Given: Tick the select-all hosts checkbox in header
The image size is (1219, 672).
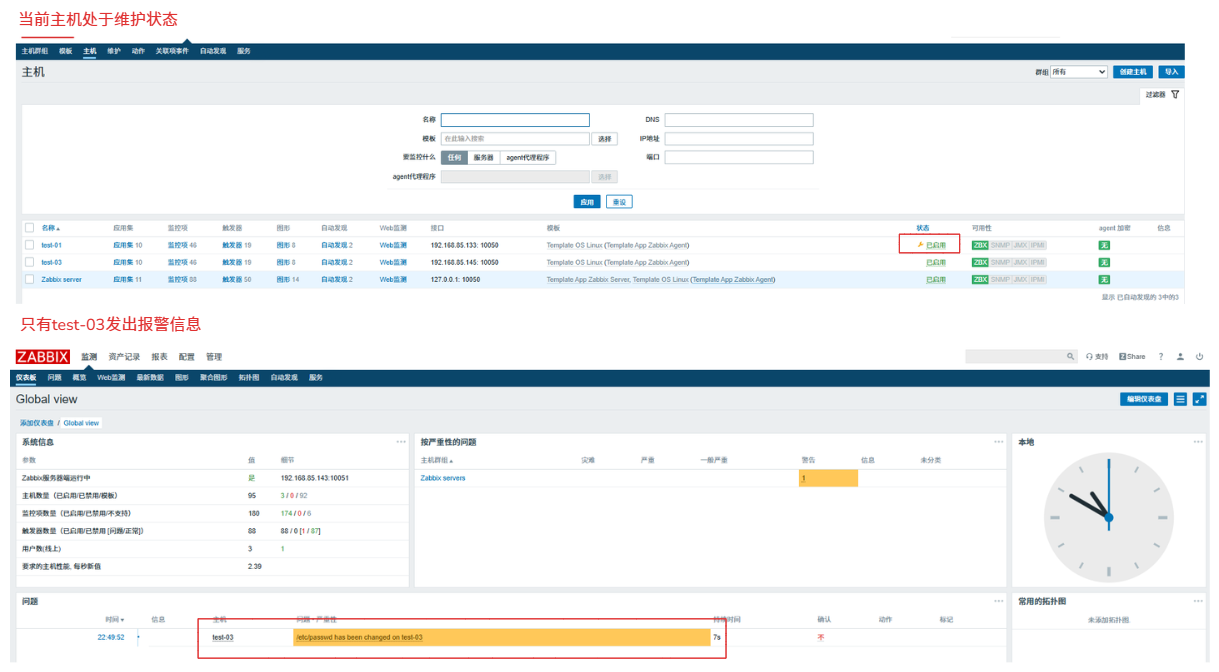Looking at the screenshot, I should click(29, 228).
